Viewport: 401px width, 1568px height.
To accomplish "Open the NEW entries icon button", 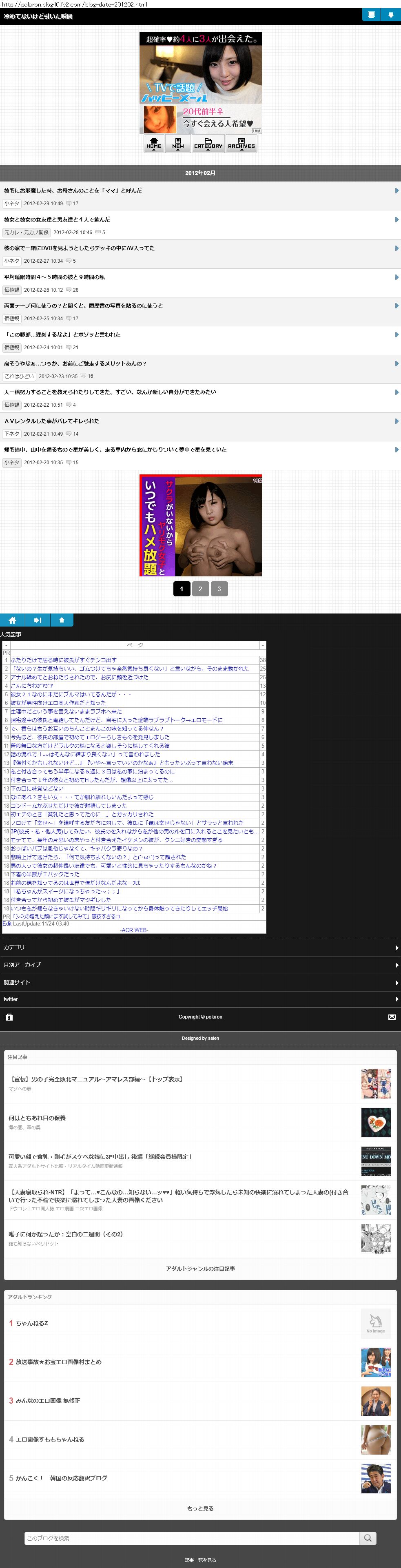I will click(178, 144).
